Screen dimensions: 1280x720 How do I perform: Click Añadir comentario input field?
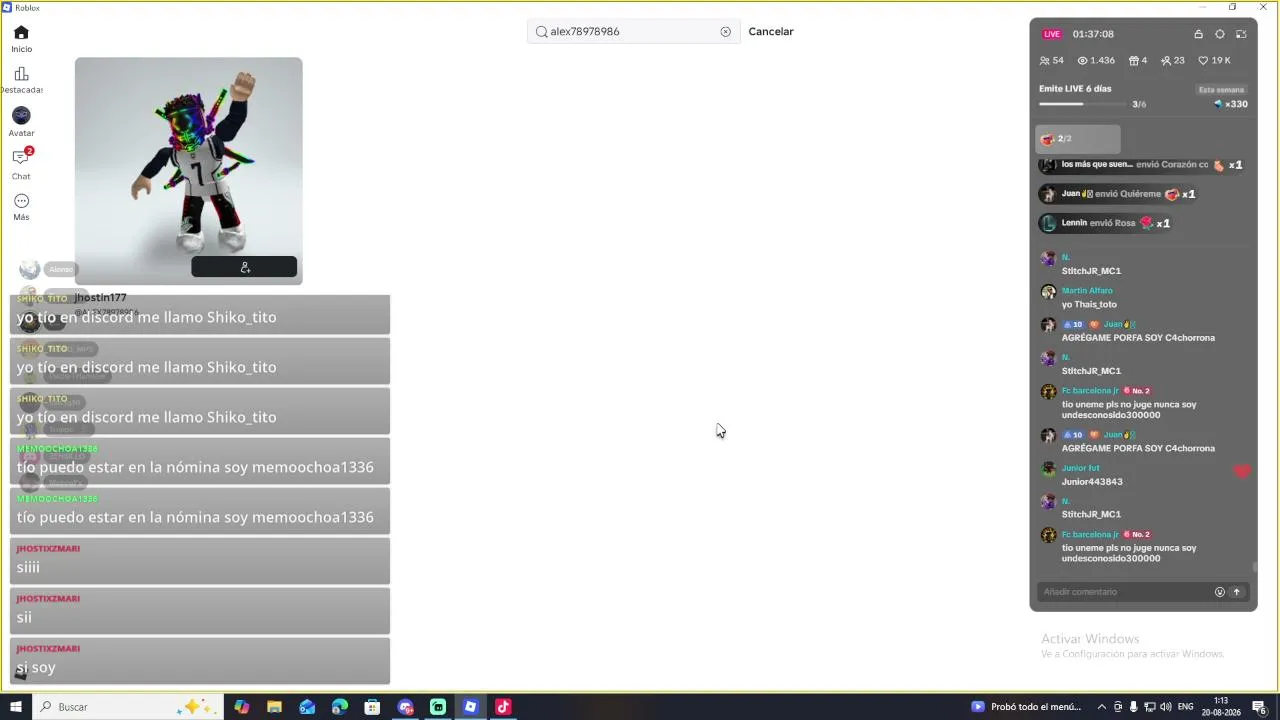[x=1125, y=592]
